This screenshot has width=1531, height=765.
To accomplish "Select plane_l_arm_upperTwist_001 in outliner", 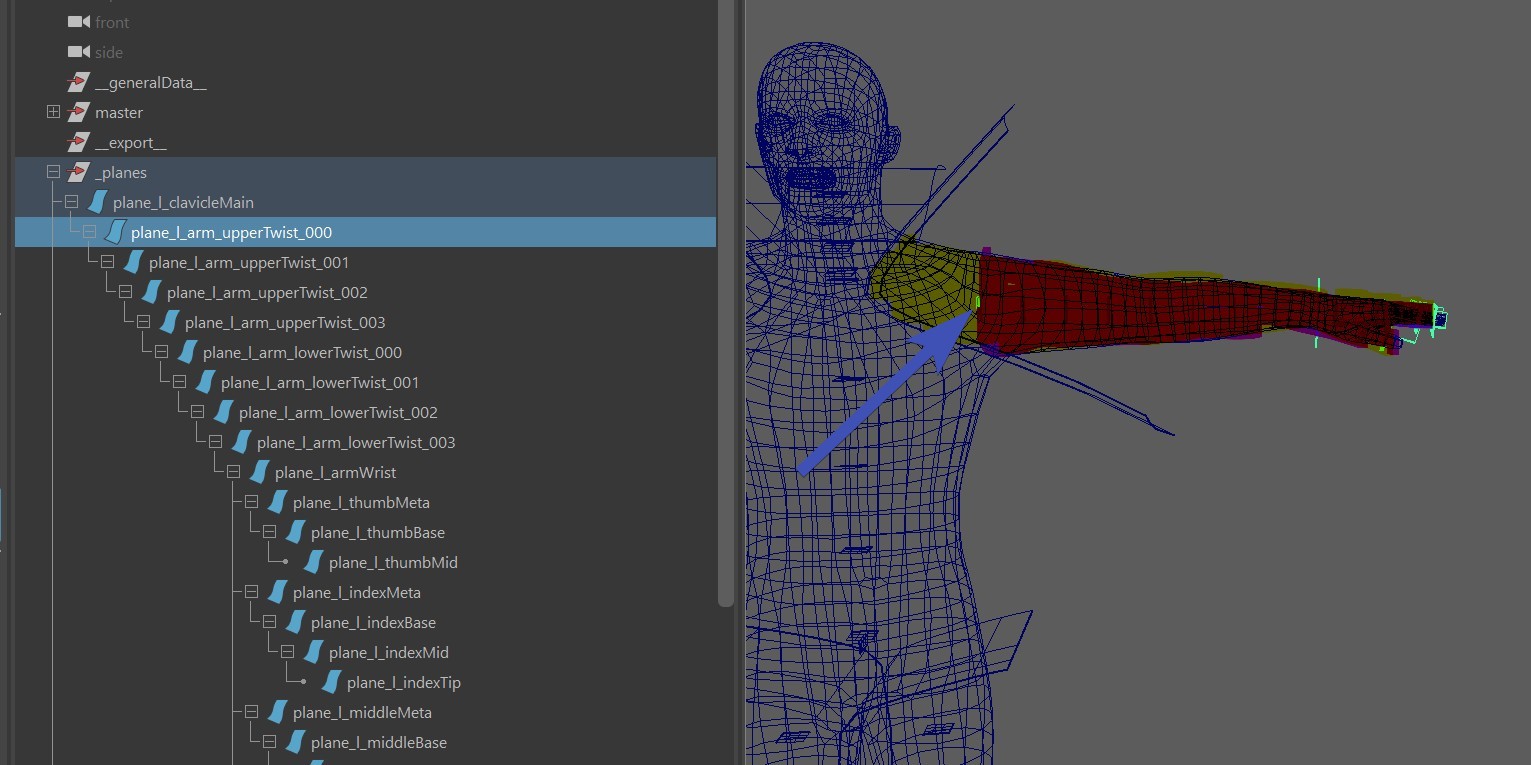I will [248, 263].
